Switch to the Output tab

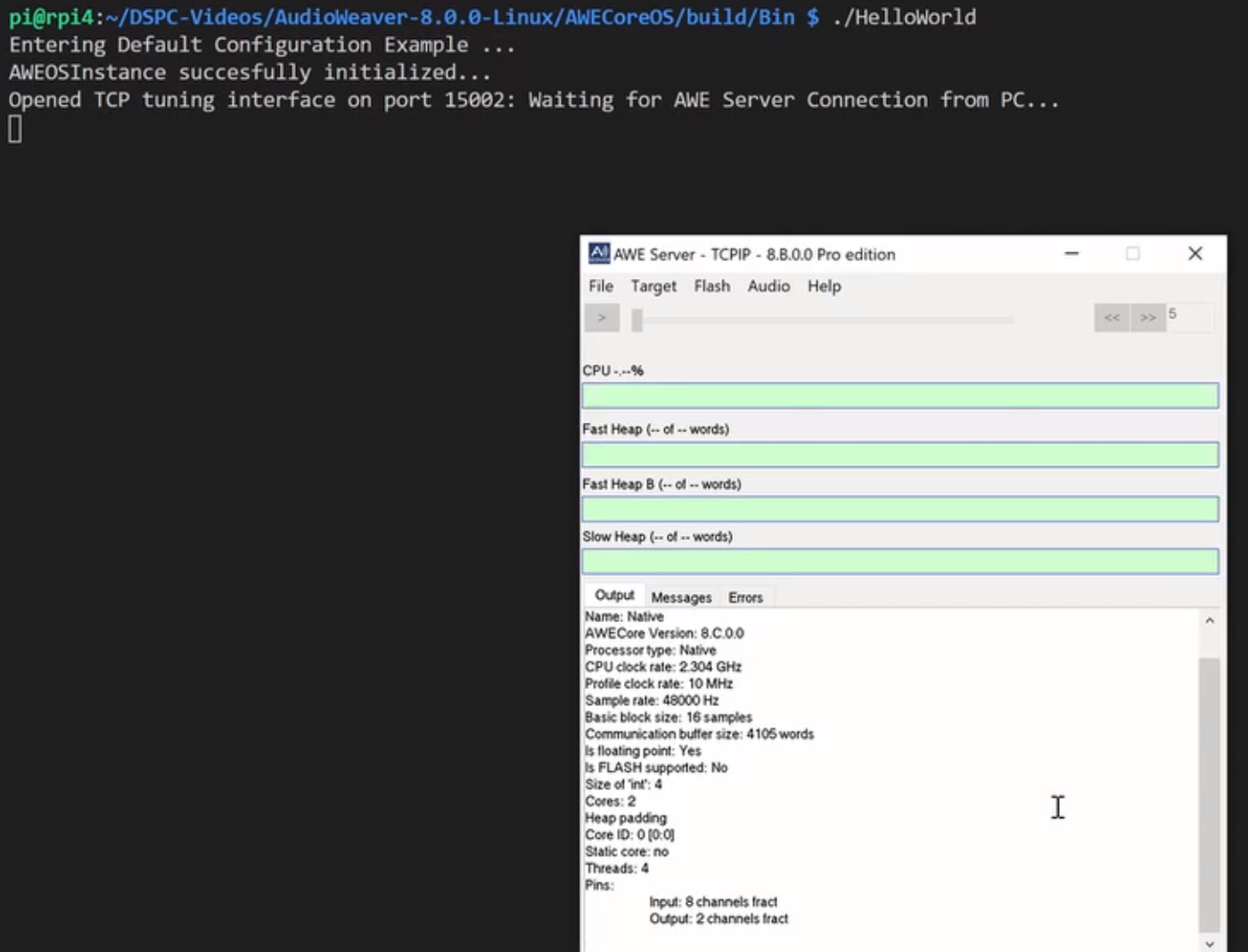[614, 595]
